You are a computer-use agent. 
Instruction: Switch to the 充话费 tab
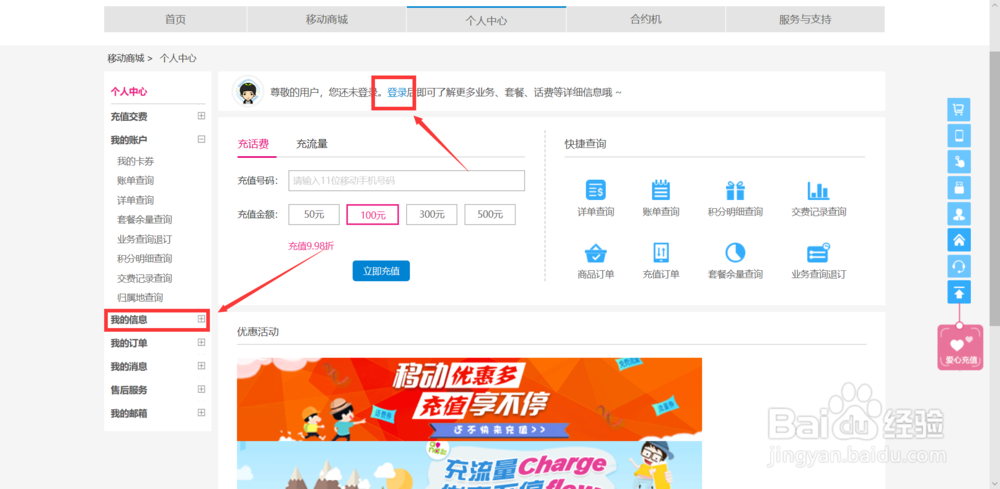pyautogui.click(x=253, y=144)
